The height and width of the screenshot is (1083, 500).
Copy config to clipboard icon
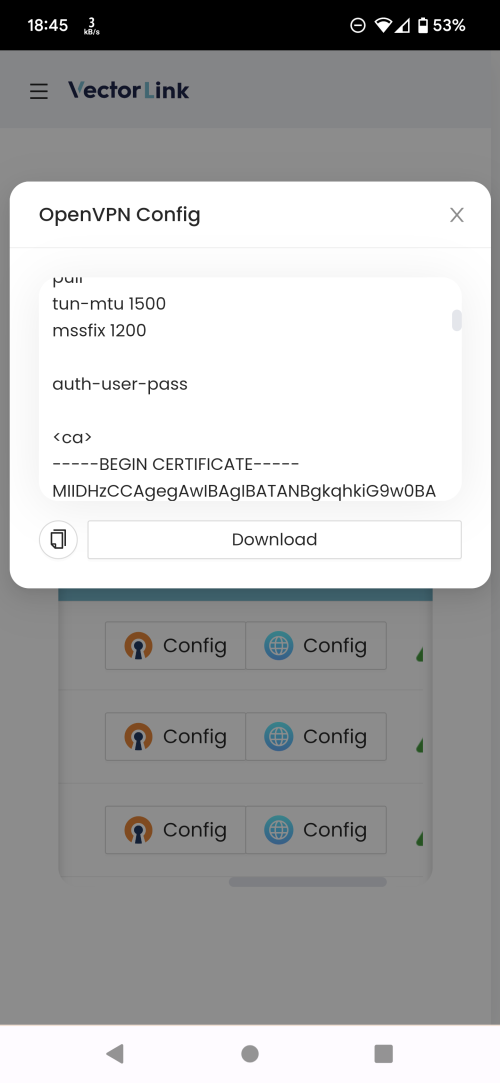point(59,539)
